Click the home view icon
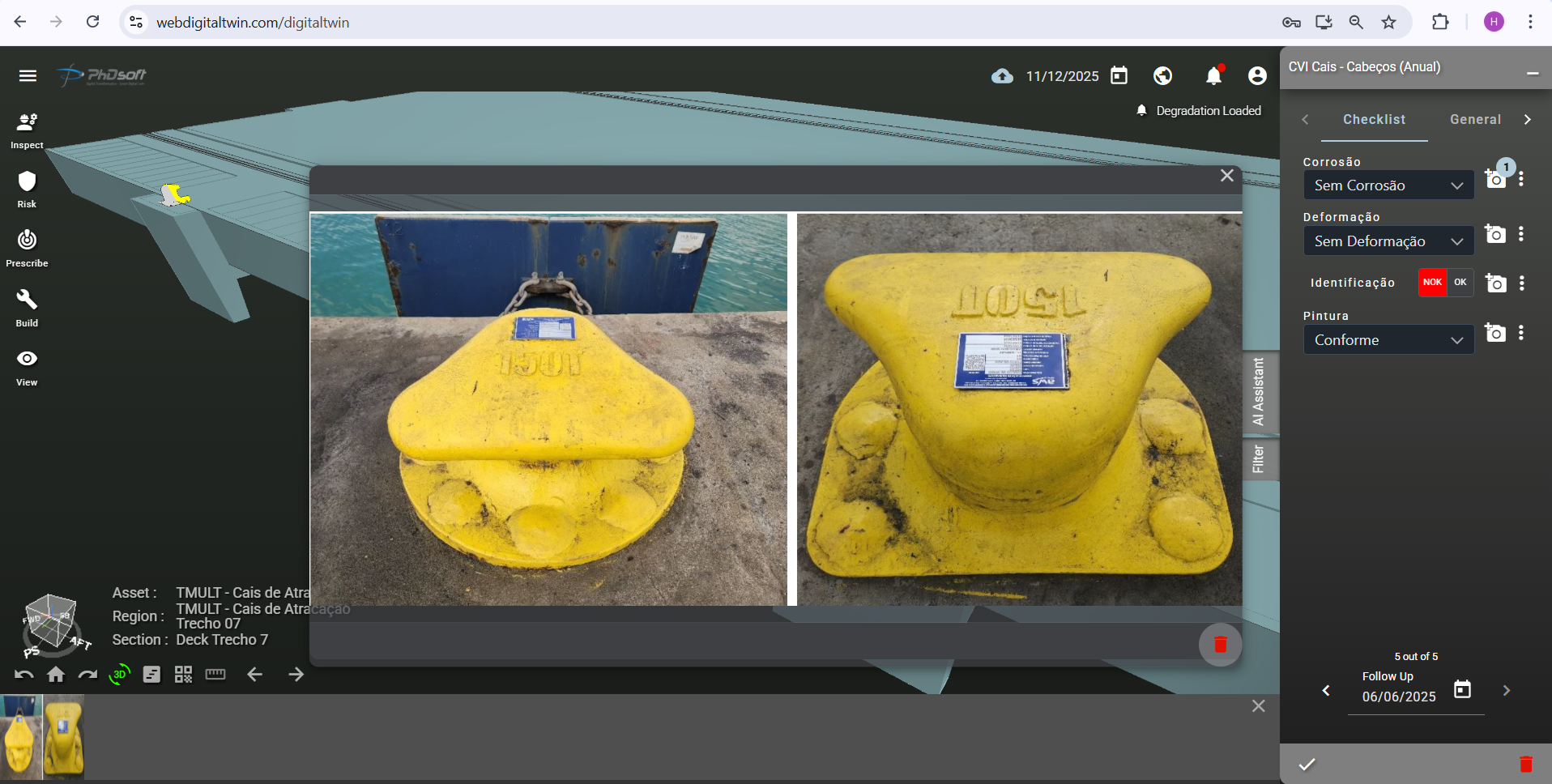1552x784 pixels. coord(56,674)
